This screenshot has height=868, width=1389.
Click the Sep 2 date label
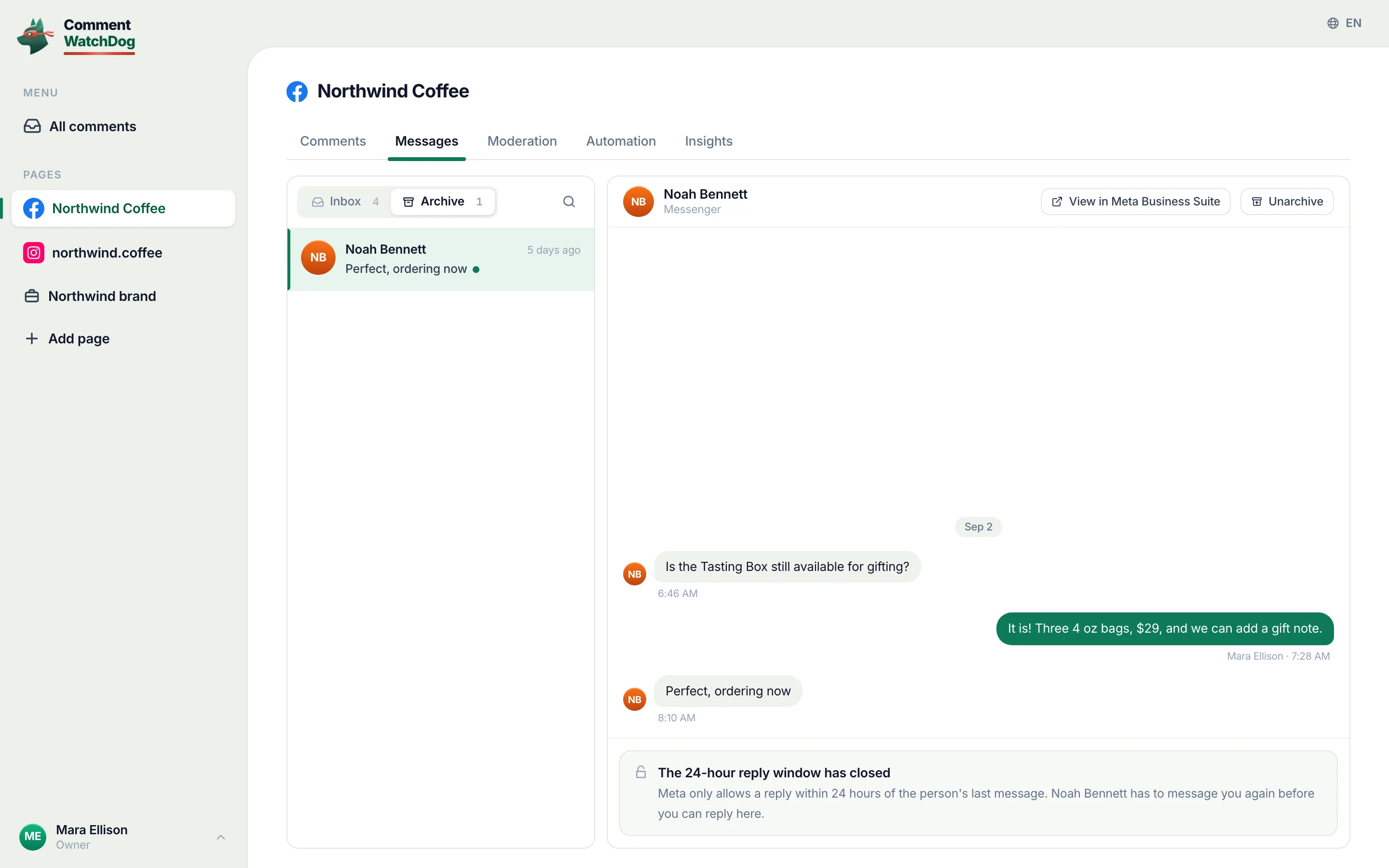(978, 527)
